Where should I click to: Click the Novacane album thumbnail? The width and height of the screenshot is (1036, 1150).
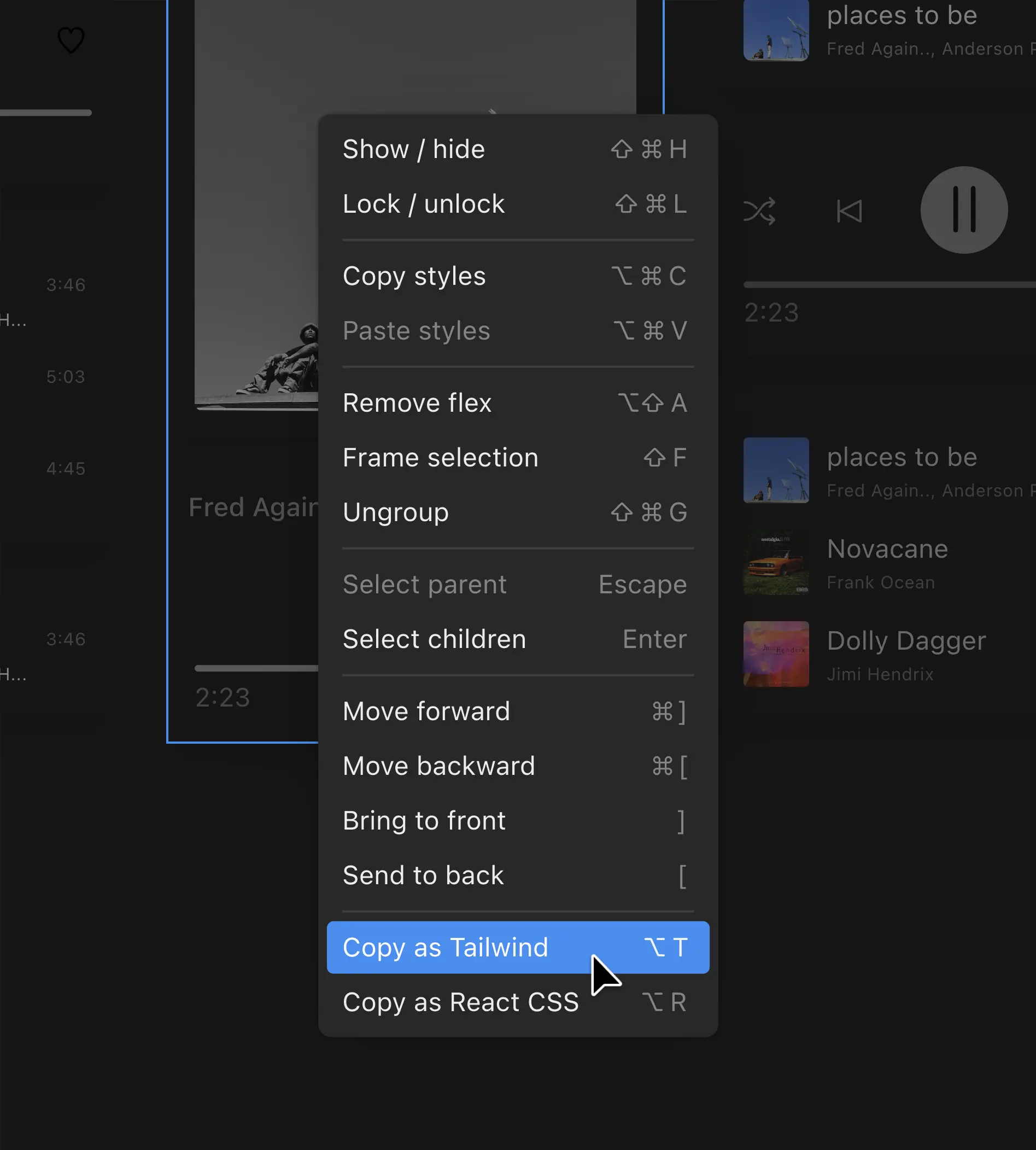(x=776, y=563)
